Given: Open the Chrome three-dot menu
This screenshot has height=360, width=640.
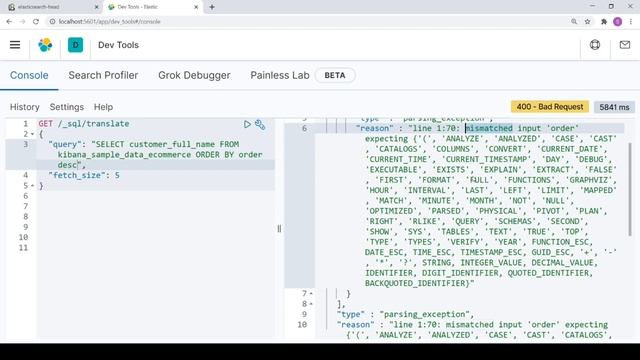Looking at the screenshot, I should (x=631, y=22).
